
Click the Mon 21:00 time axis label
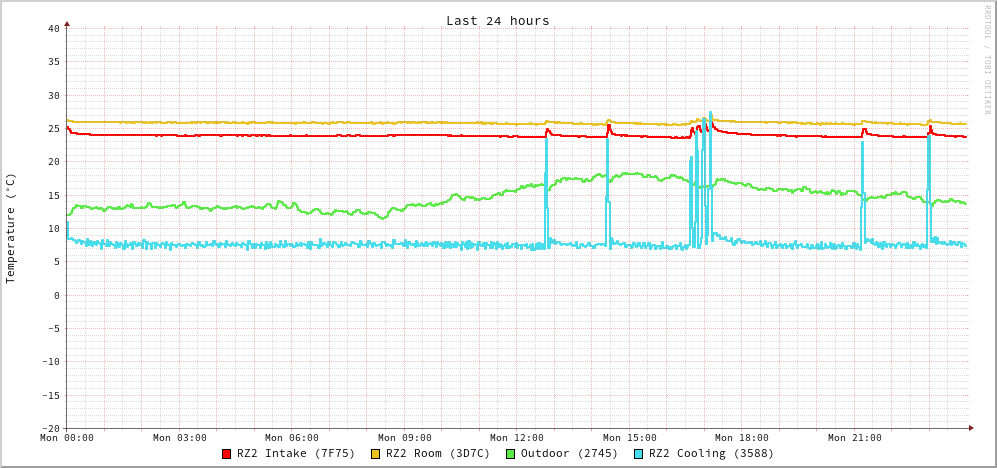click(855, 438)
